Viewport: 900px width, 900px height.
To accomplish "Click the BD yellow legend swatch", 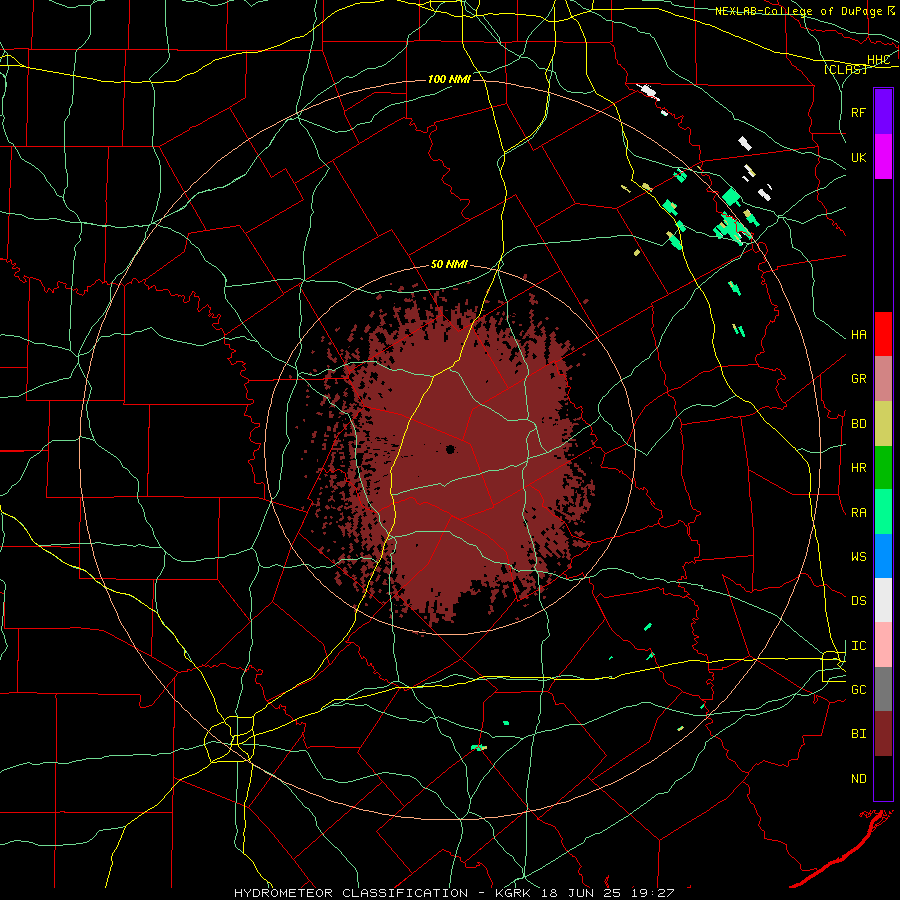I will [883, 424].
